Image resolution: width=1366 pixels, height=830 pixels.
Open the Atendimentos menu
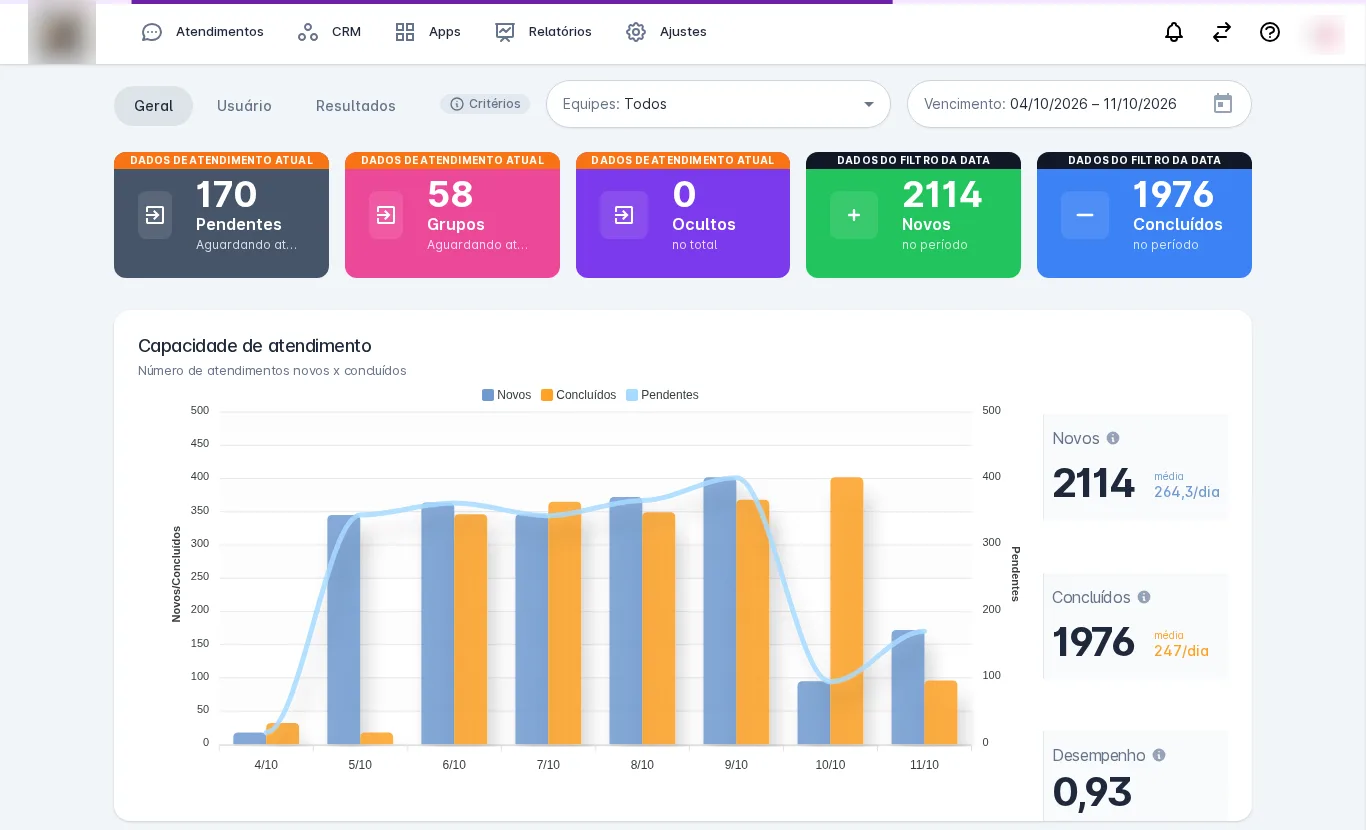tap(203, 32)
